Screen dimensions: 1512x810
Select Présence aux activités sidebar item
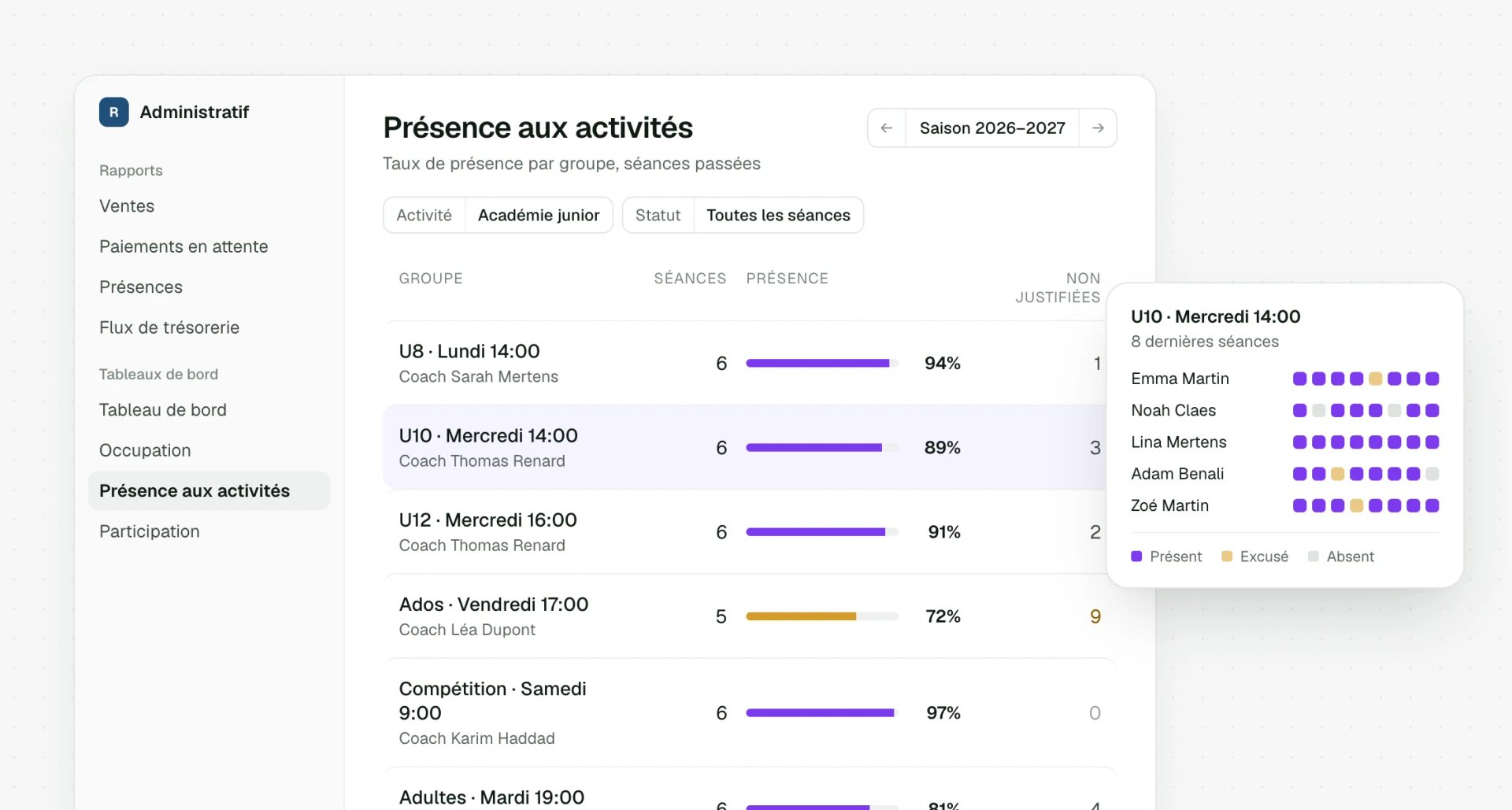(209, 491)
